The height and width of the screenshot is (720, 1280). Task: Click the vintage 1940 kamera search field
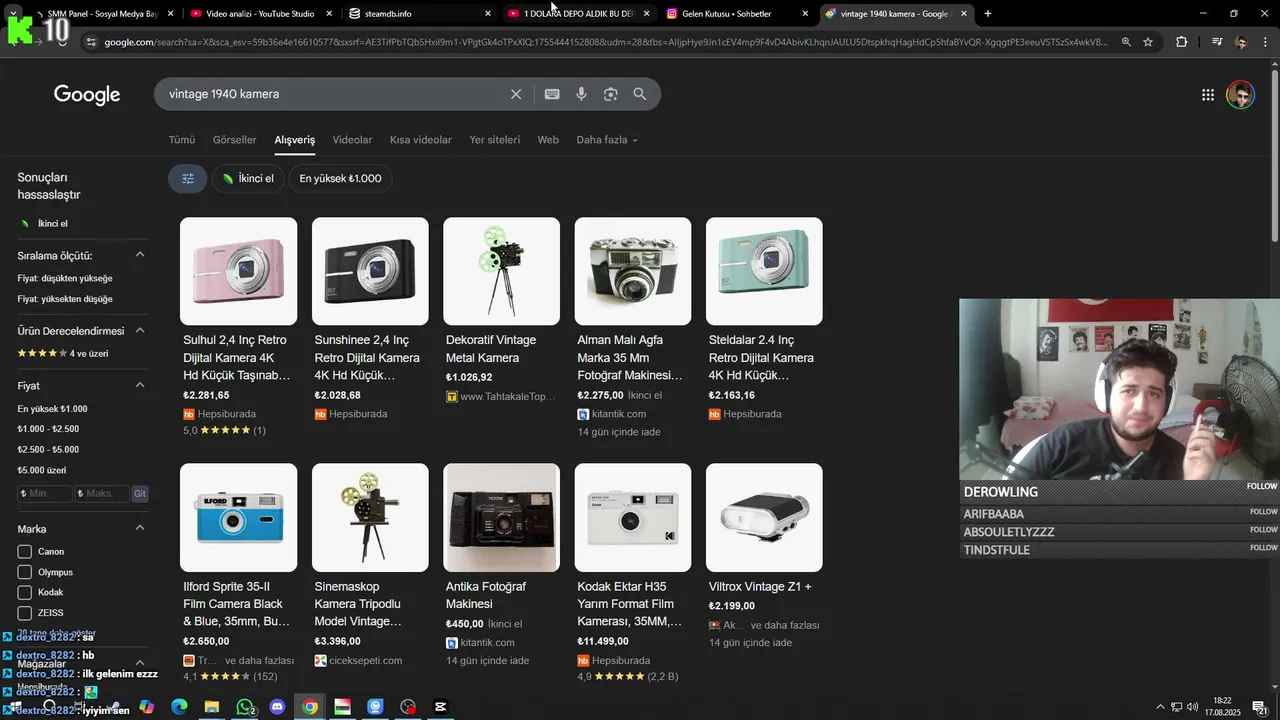[x=335, y=94]
